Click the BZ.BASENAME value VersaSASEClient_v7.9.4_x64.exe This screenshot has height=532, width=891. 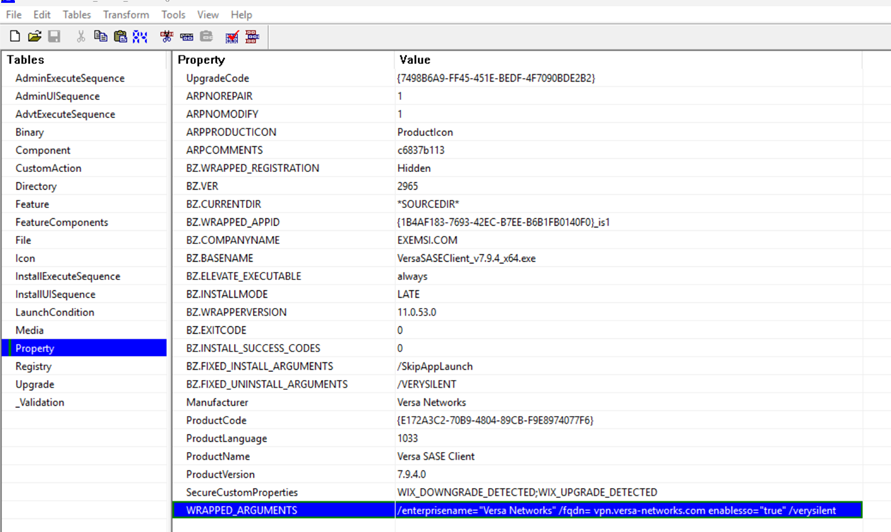coord(467,259)
